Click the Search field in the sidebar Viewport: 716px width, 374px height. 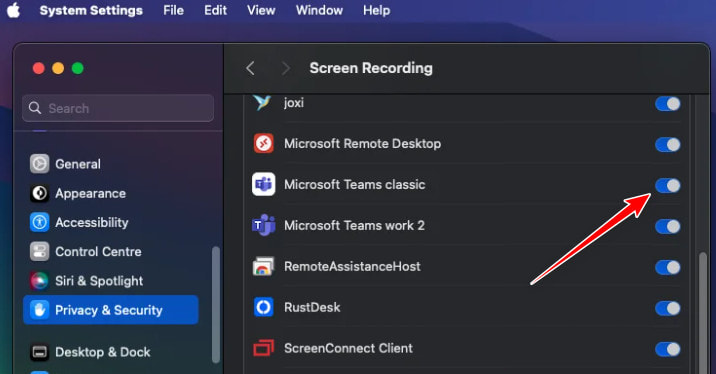pos(118,108)
